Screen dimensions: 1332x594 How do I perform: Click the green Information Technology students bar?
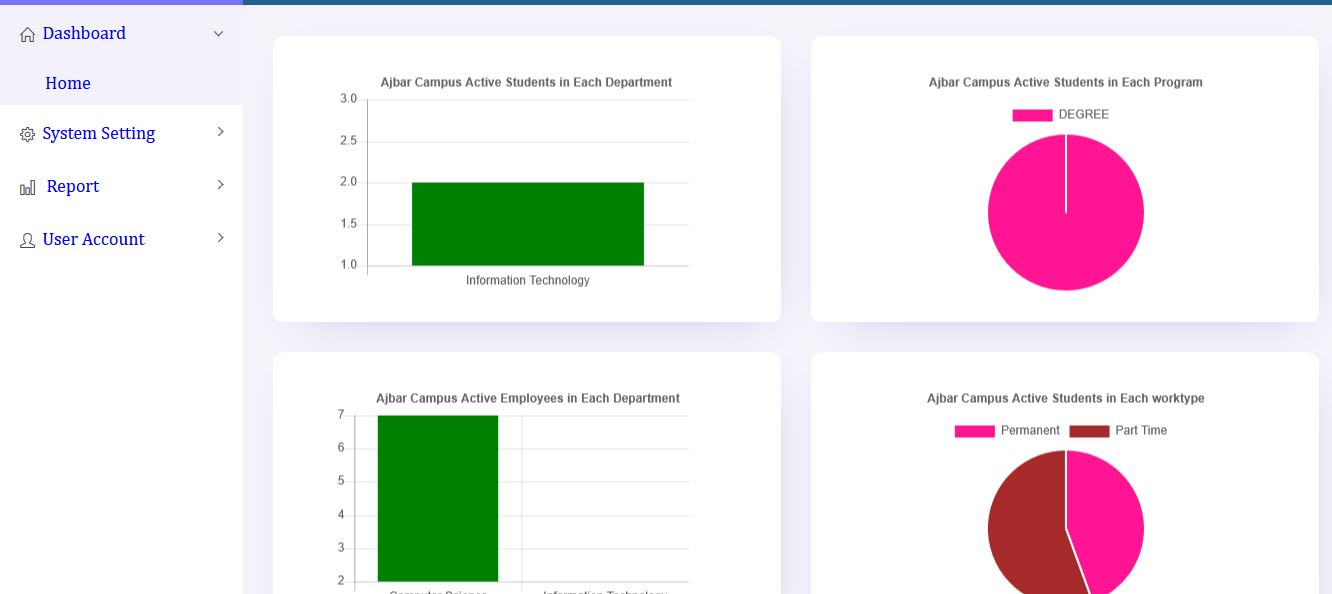coord(527,224)
